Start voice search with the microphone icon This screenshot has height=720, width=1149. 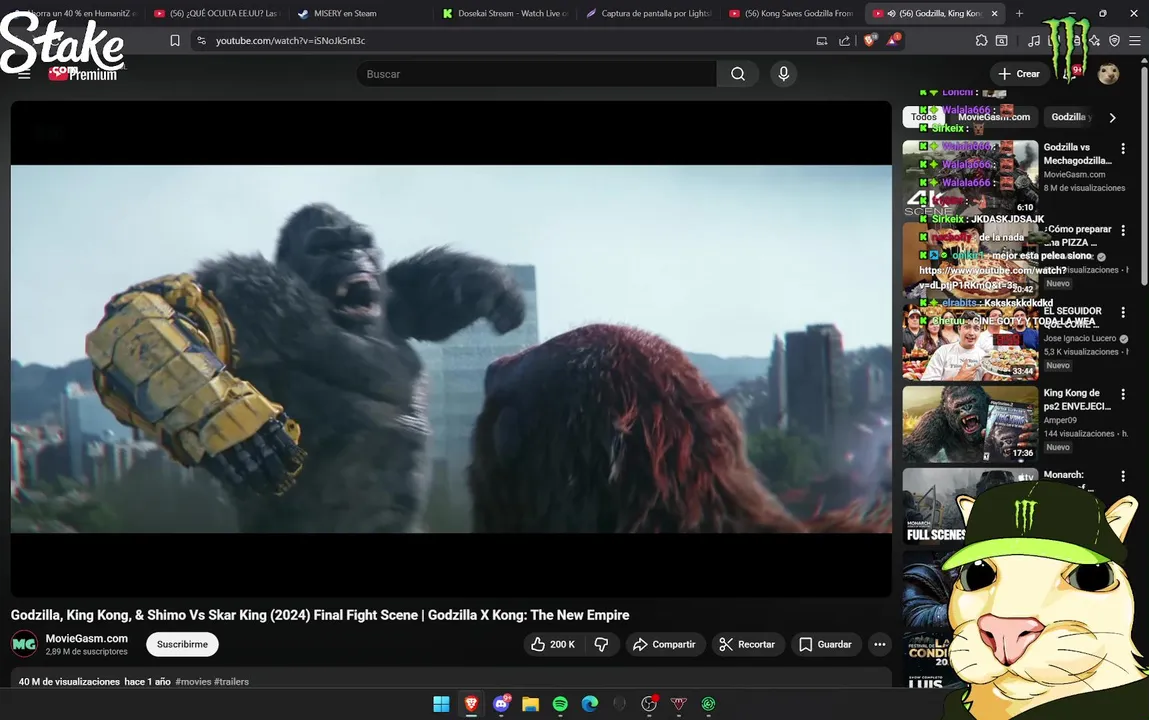coord(783,74)
